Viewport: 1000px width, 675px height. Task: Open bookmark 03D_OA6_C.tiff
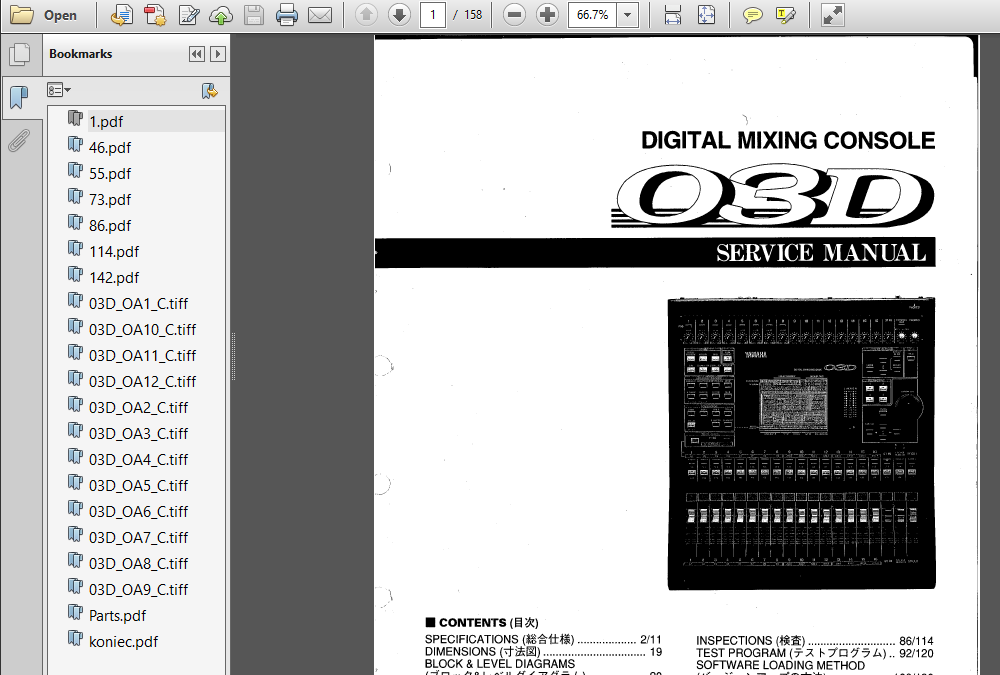138,512
